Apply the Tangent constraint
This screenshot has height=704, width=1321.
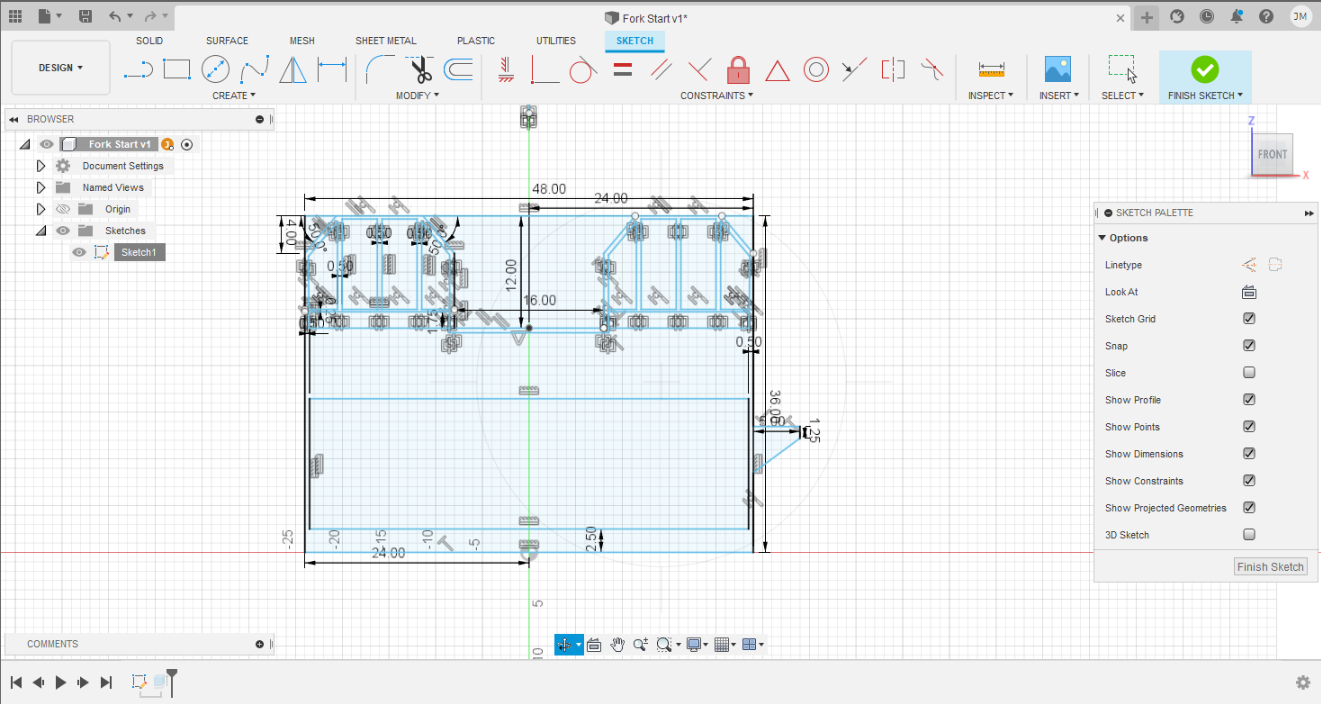583,70
